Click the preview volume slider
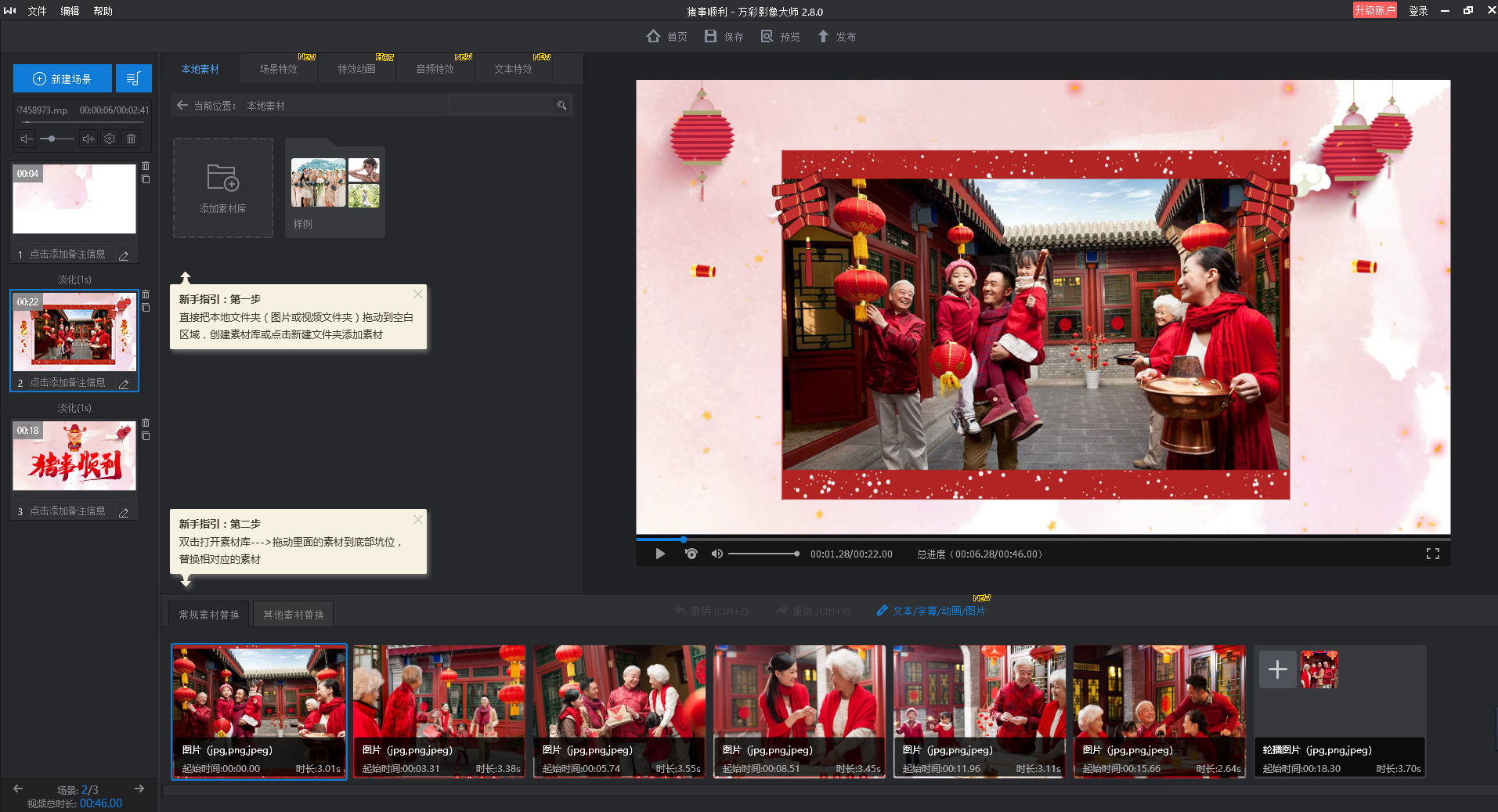Screen dimensions: 1498x812 pos(763,554)
